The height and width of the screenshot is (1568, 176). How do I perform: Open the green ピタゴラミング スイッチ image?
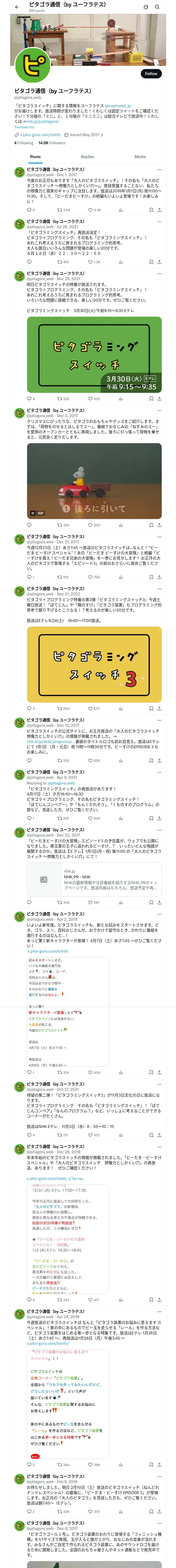point(94,354)
